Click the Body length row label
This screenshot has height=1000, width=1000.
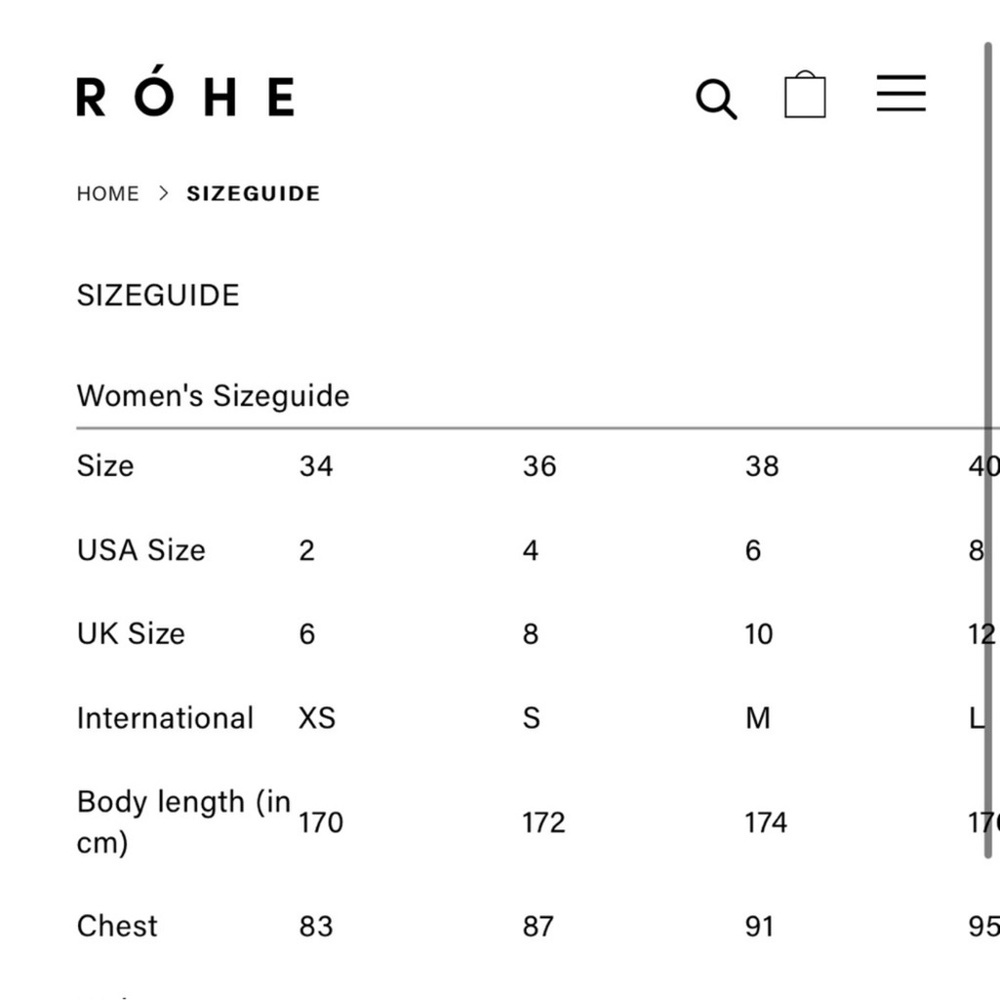pyautogui.click(x=184, y=822)
